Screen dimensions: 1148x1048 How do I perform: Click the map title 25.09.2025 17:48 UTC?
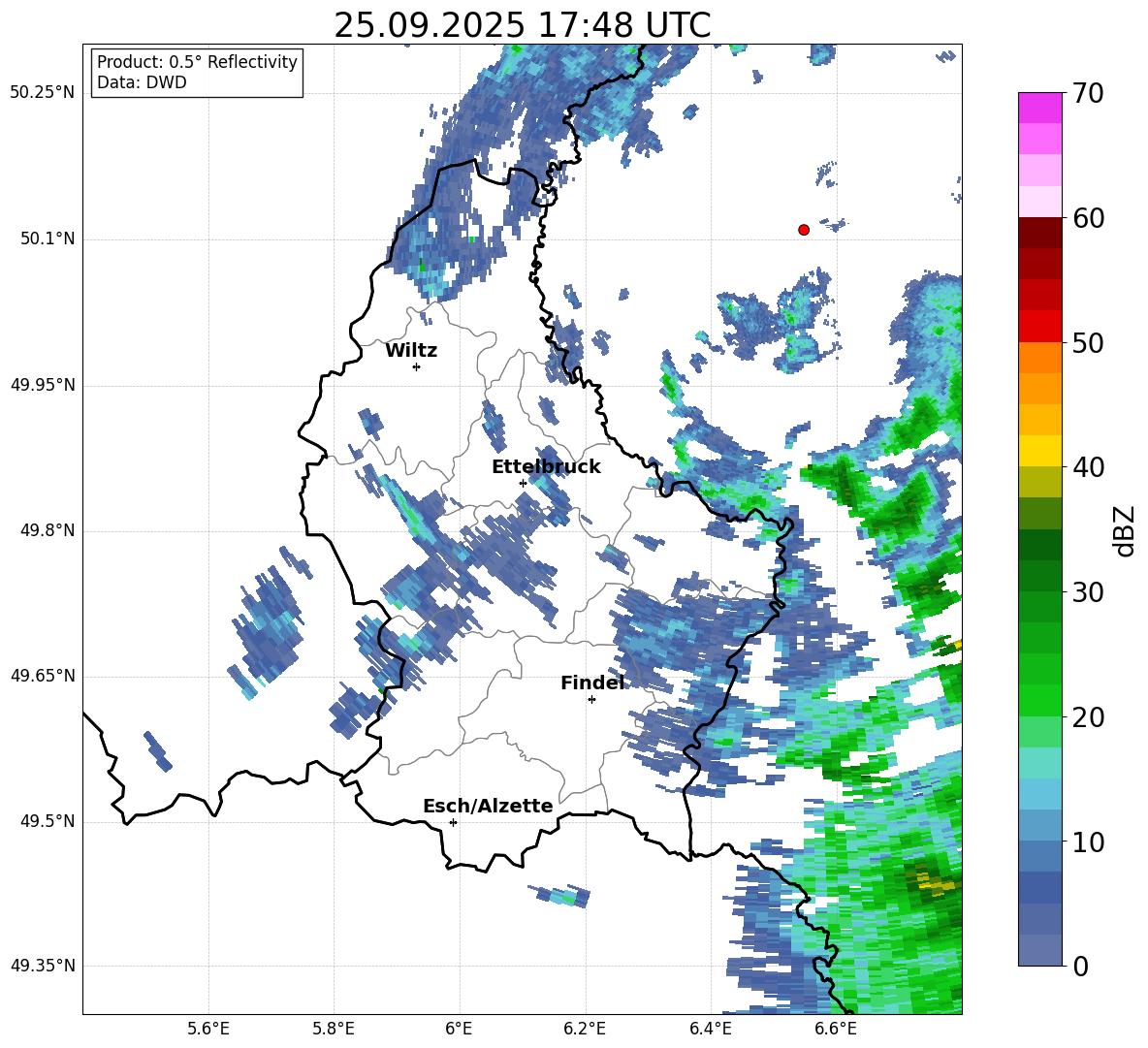(x=523, y=25)
